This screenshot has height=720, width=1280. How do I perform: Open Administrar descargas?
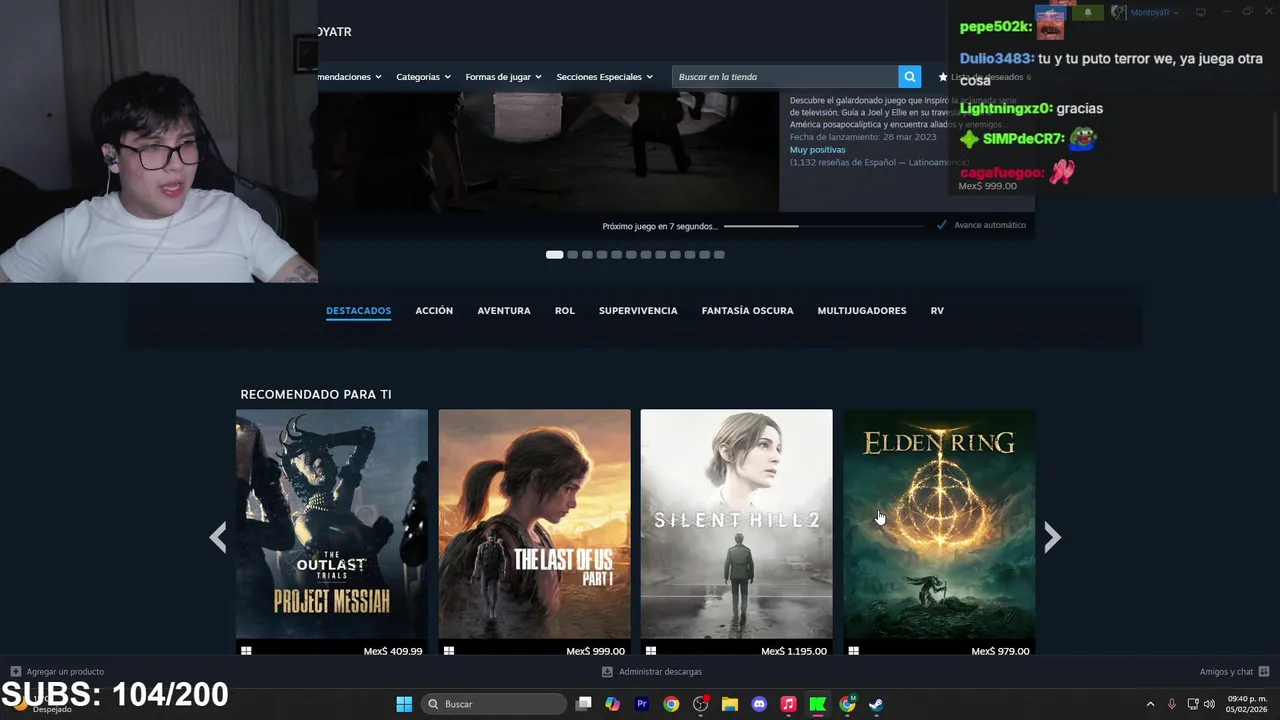[660, 672]
